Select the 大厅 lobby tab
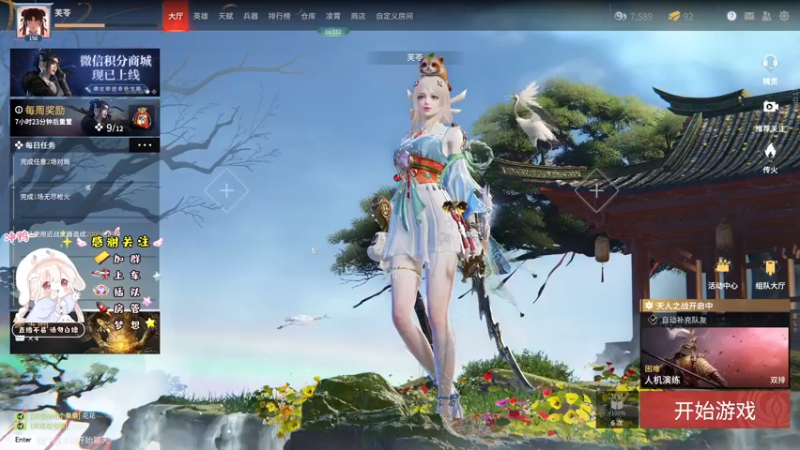Screen dimensions: 800x450 pyautogui.click(x=176, y=16)
